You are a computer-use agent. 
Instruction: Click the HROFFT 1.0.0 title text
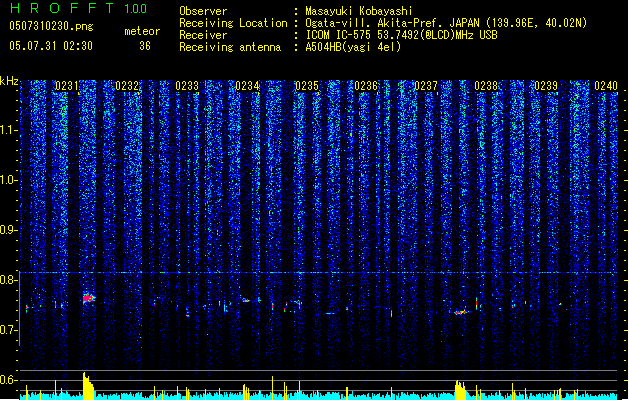click(x=79, y=8)
